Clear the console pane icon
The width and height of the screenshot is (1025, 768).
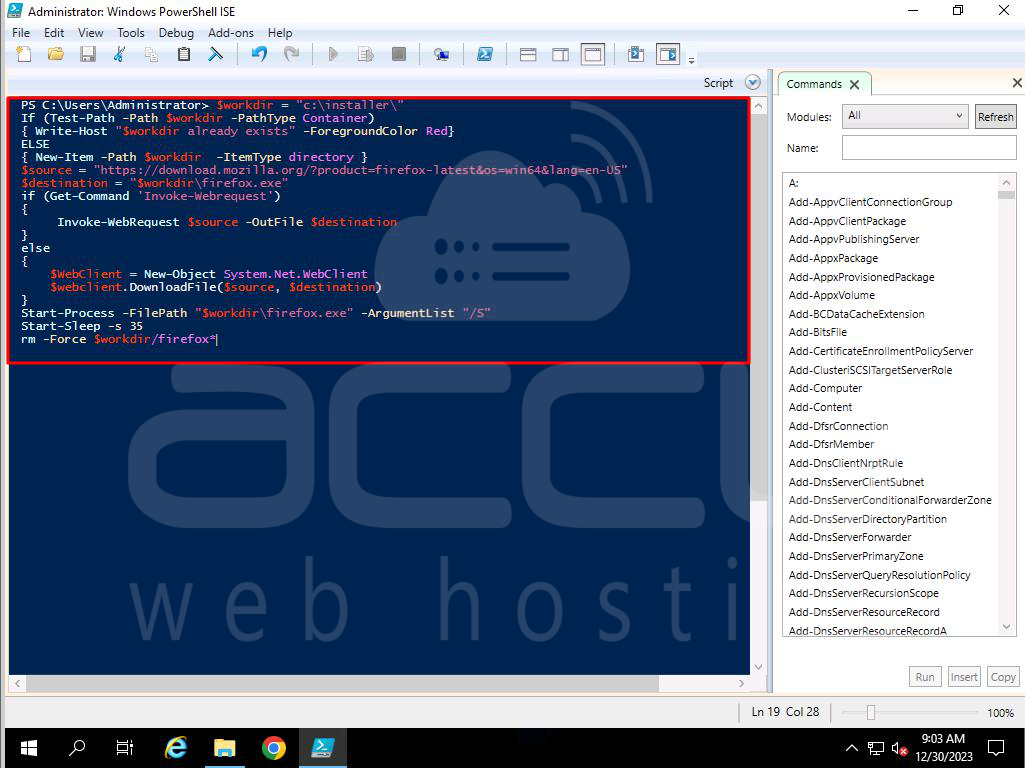click(x=215, y=54)
